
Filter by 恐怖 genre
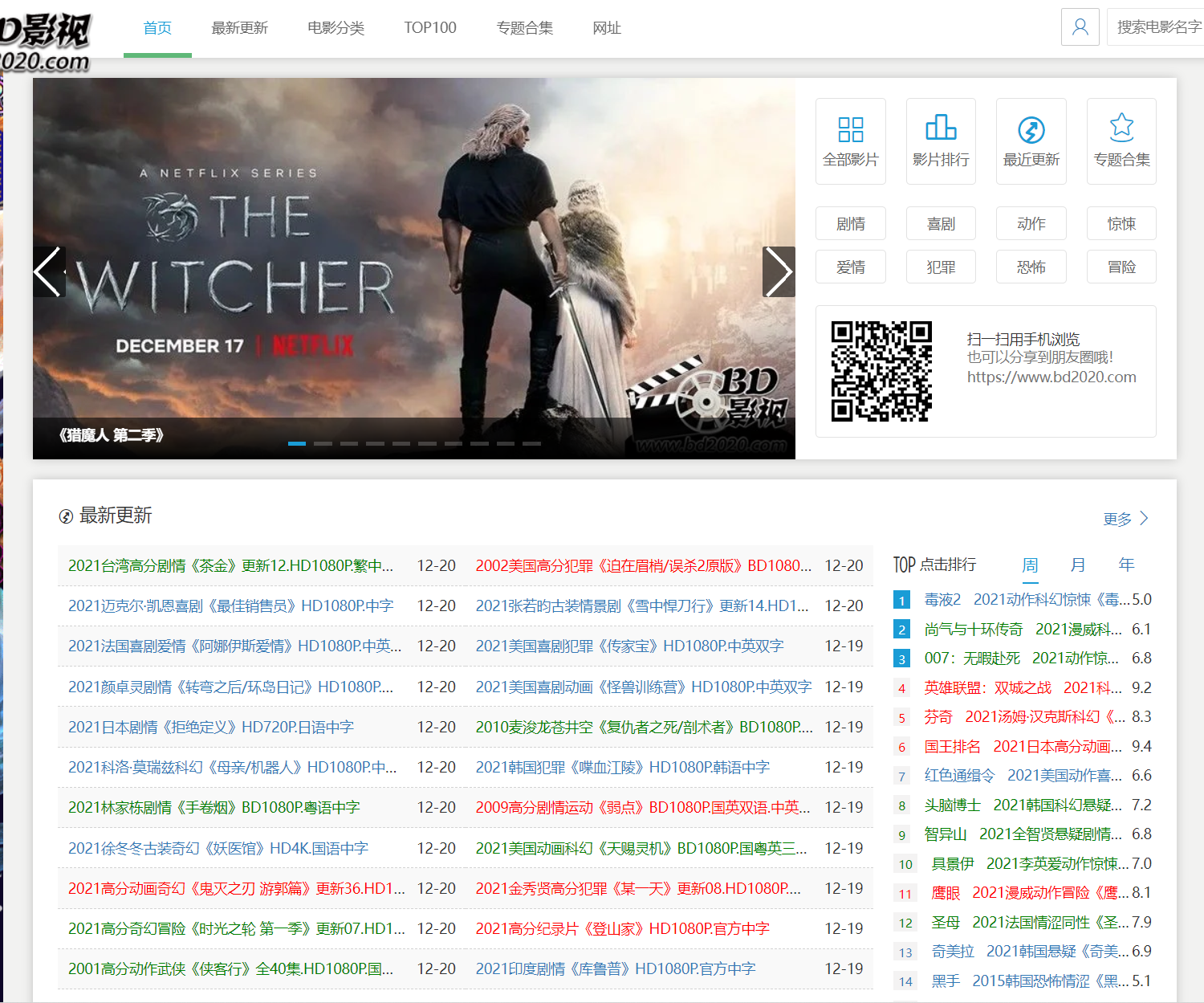1031,267
